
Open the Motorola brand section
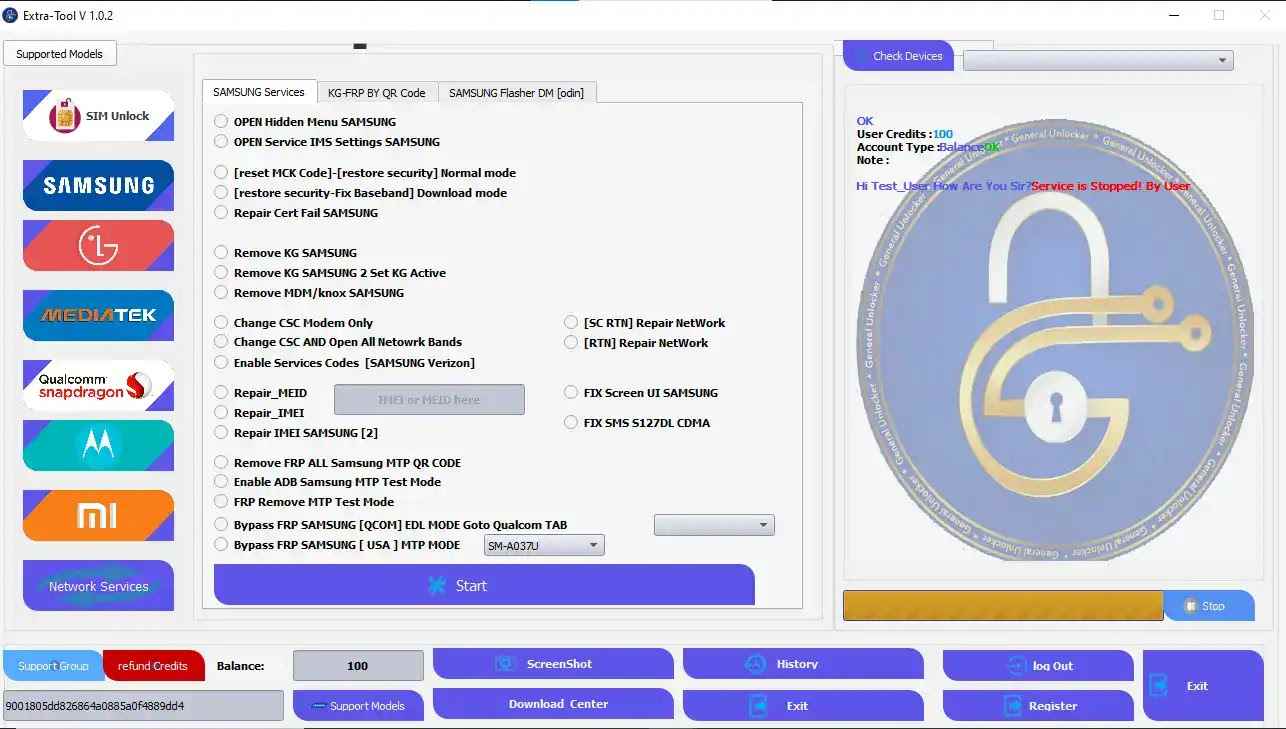[98, 445]
